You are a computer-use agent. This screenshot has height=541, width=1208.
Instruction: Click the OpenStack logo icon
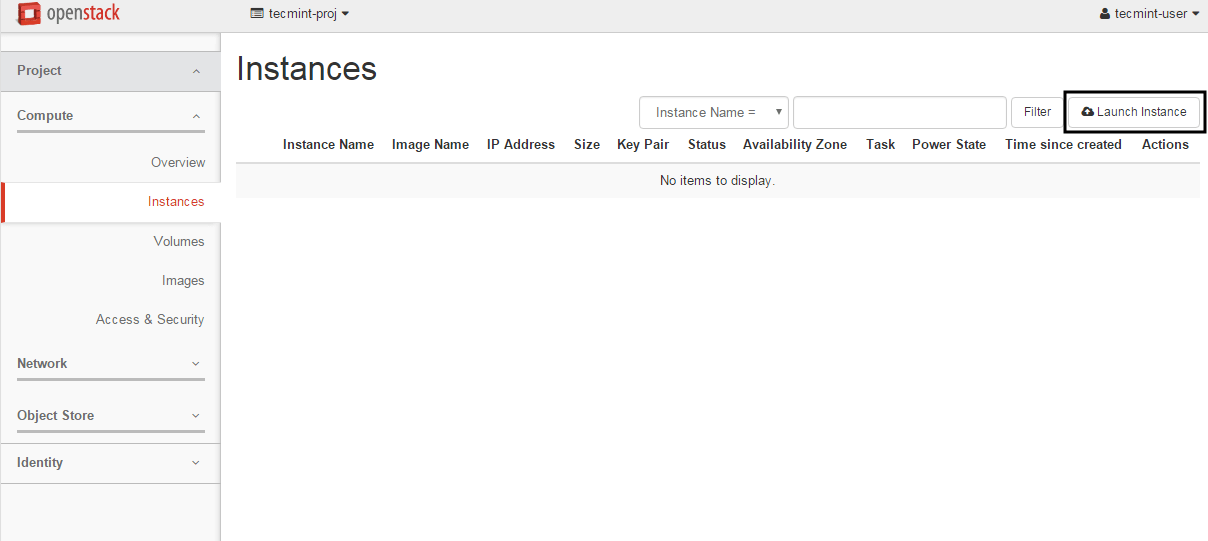(x=29, y=14)
